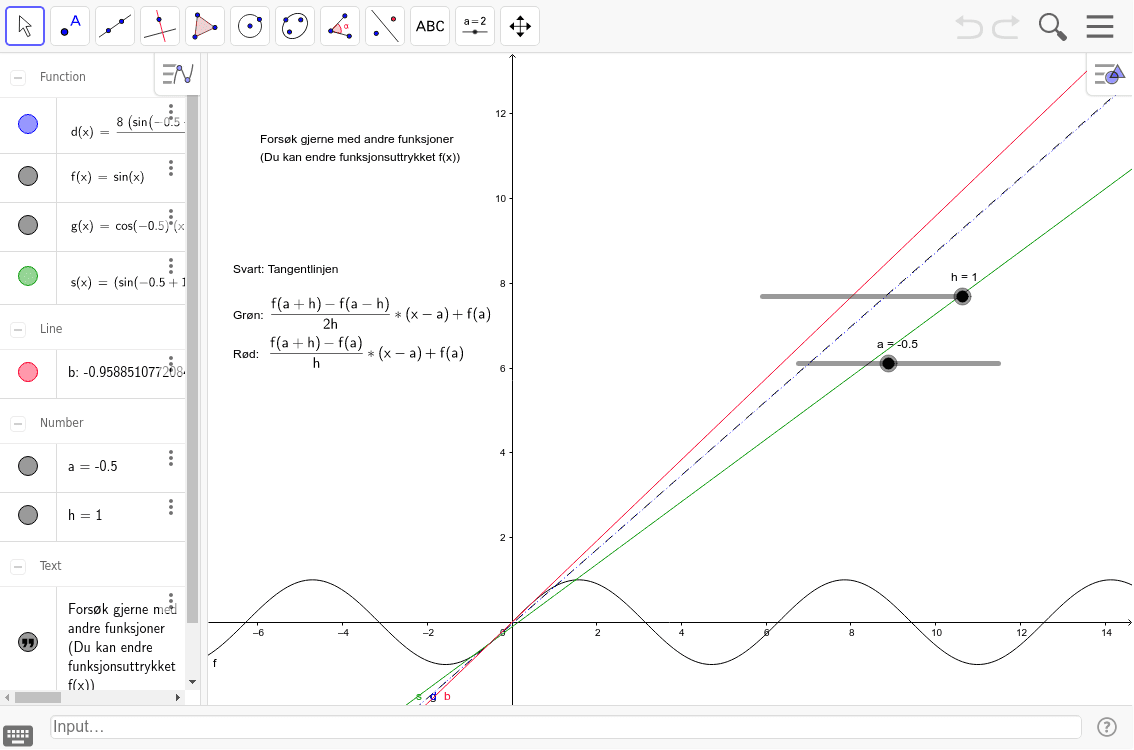Select the Ellipse tool
Viewport: 1134px width, 750px height.
(x=295, y=26)
